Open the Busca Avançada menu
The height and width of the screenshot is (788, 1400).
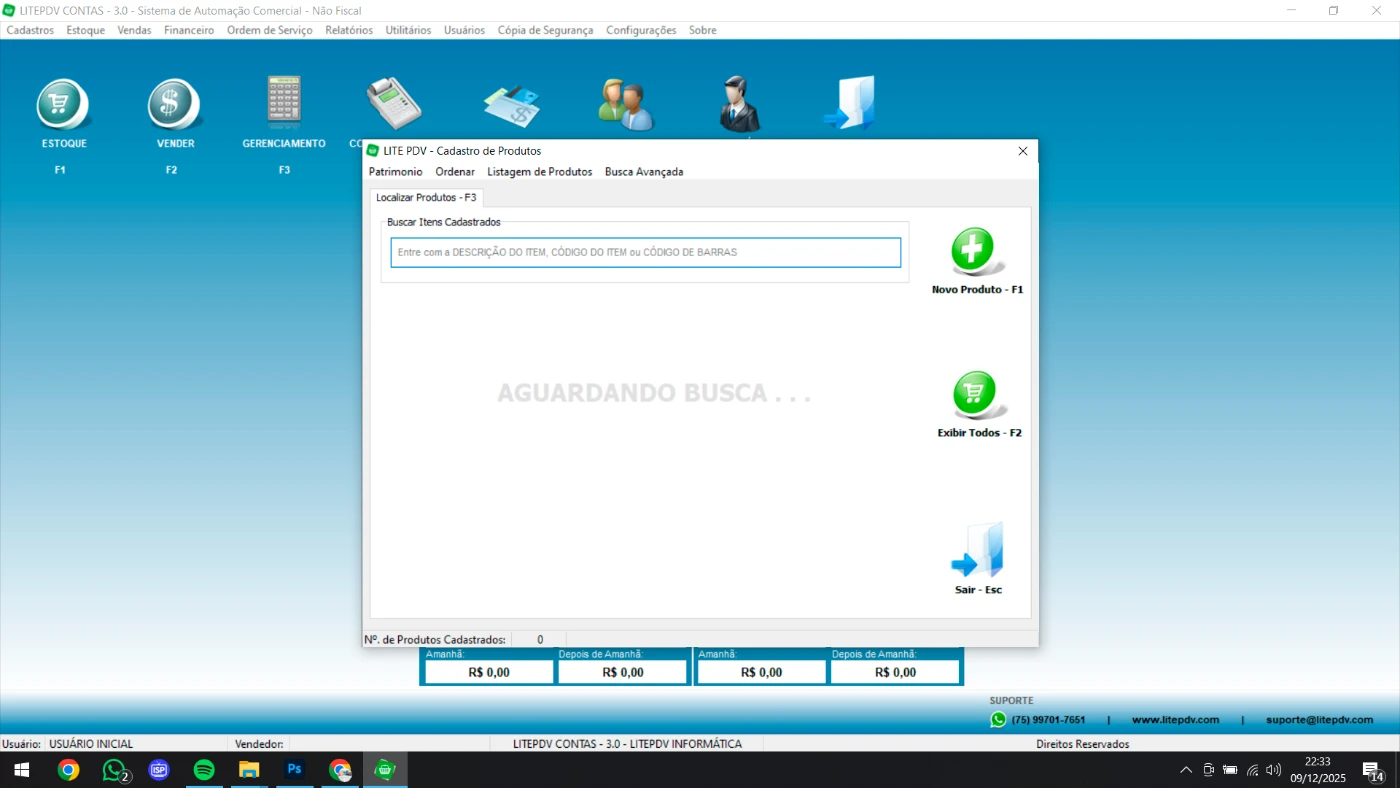644,172
